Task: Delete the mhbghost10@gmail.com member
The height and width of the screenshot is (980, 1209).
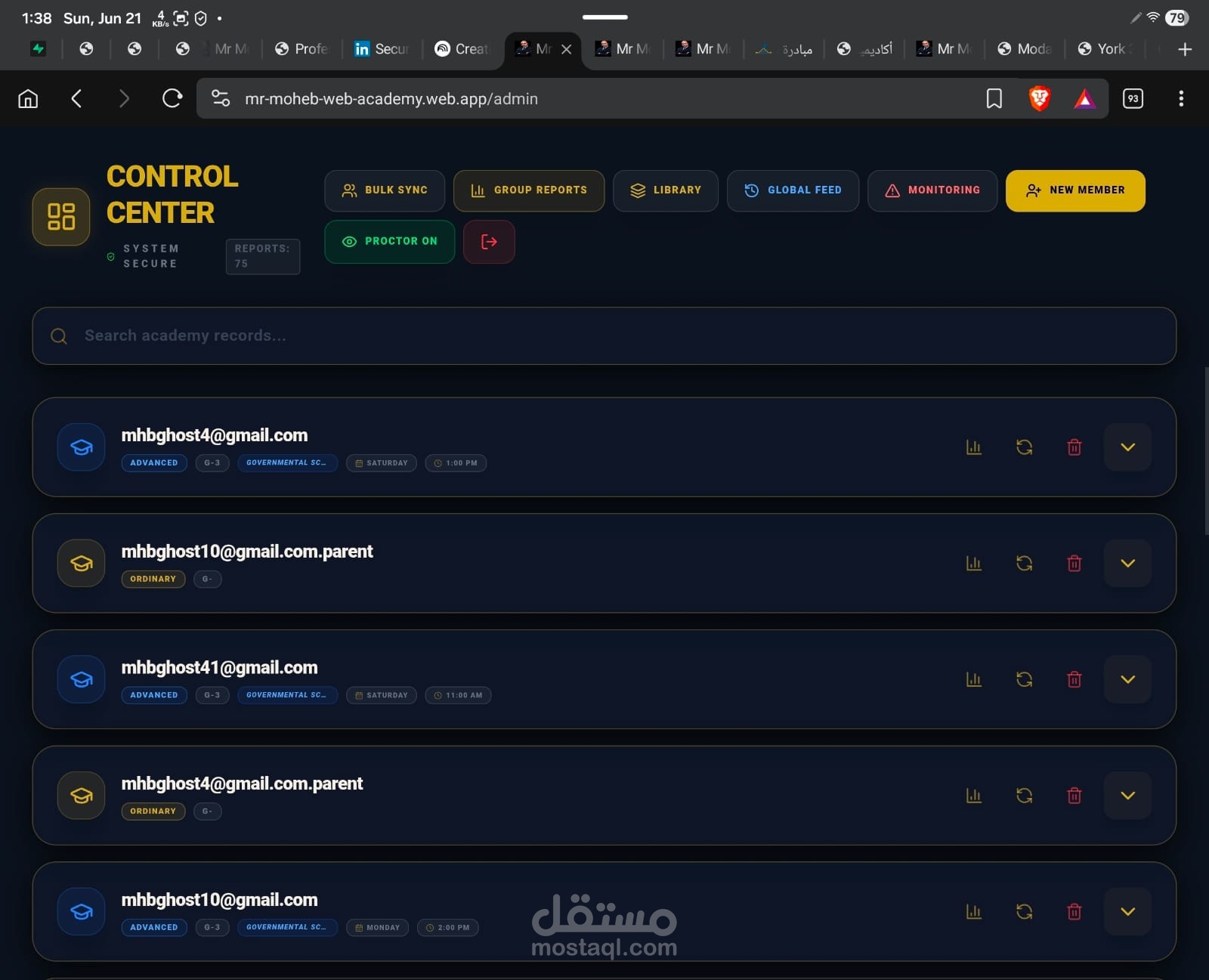Action: click(1074, 912)
